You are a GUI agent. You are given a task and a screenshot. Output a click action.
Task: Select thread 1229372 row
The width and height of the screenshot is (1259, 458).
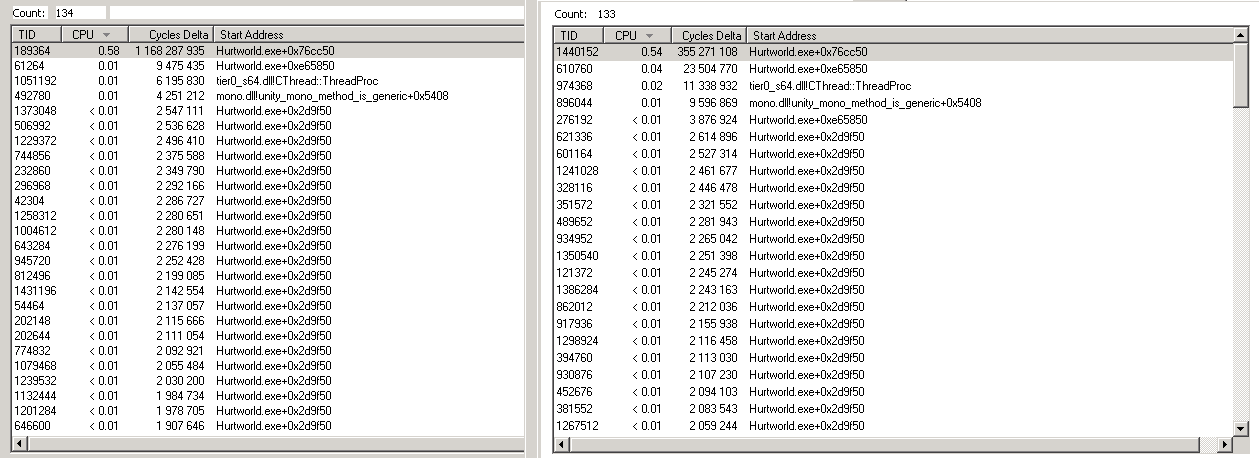[269, 140]
